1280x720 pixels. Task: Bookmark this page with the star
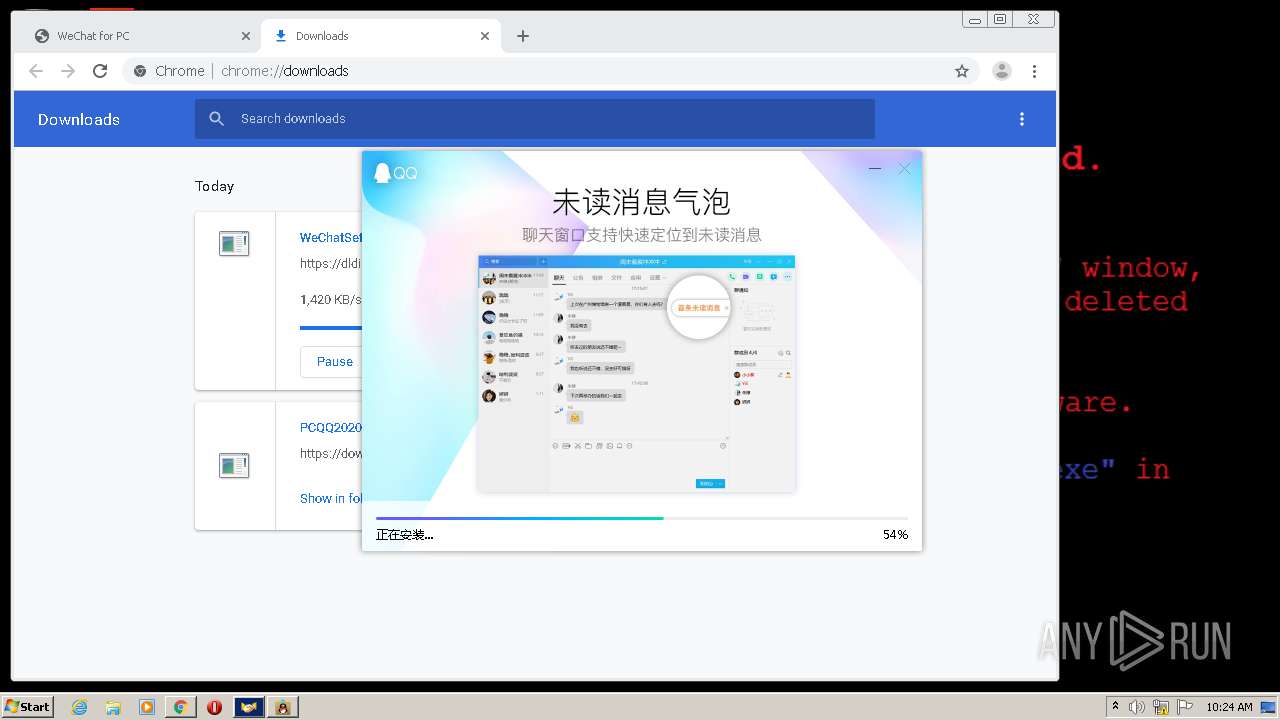point(962,71)
